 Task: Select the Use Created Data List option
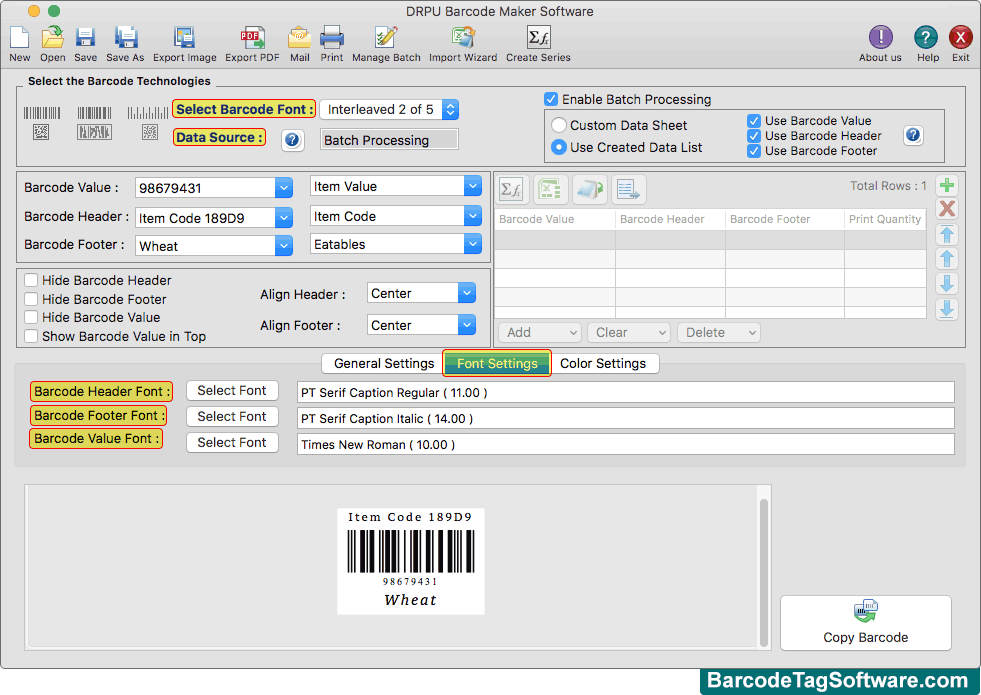coord(559,147)
